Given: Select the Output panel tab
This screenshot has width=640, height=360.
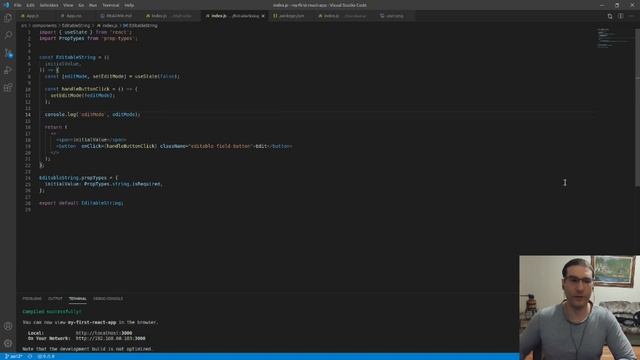Looking at the screenshot, I should [55, 298].
